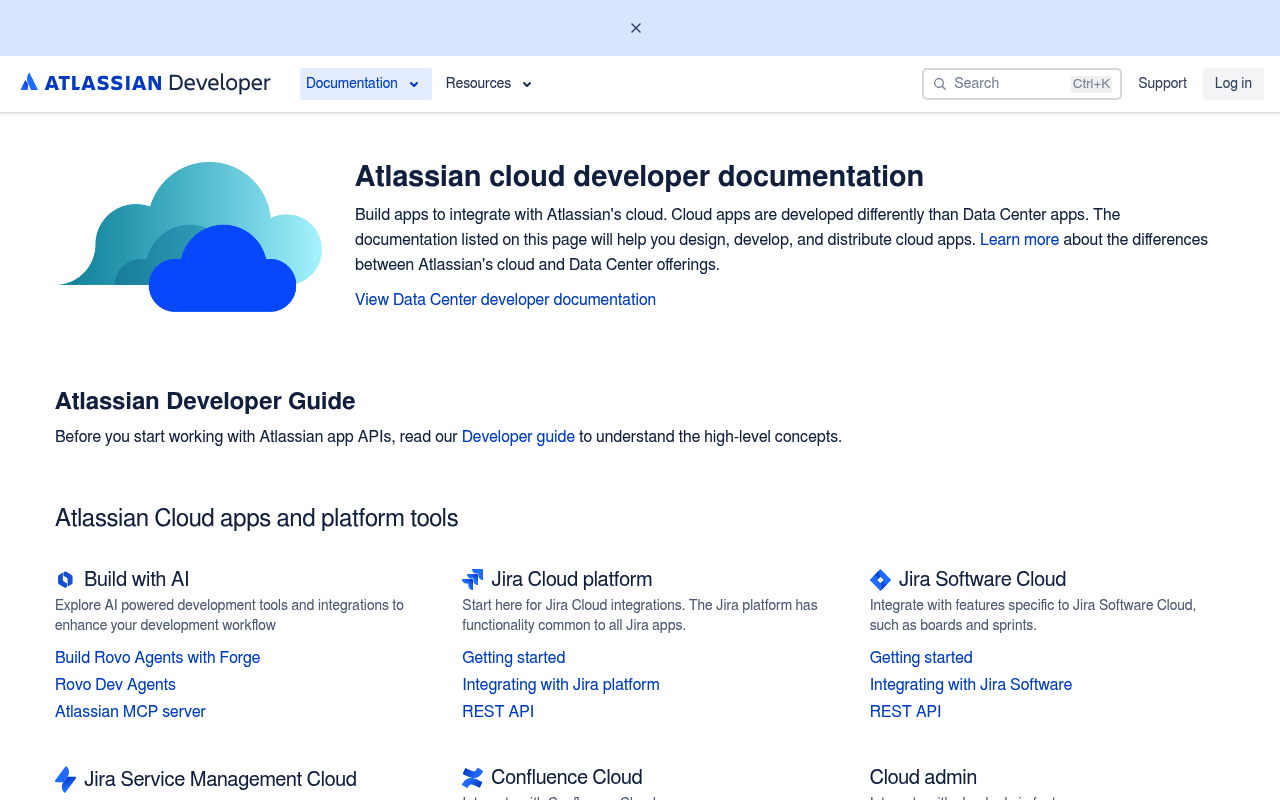
Task: Click the Atlassian Cloud apps and platform tools heading
Action: click(x=256, y=518)
